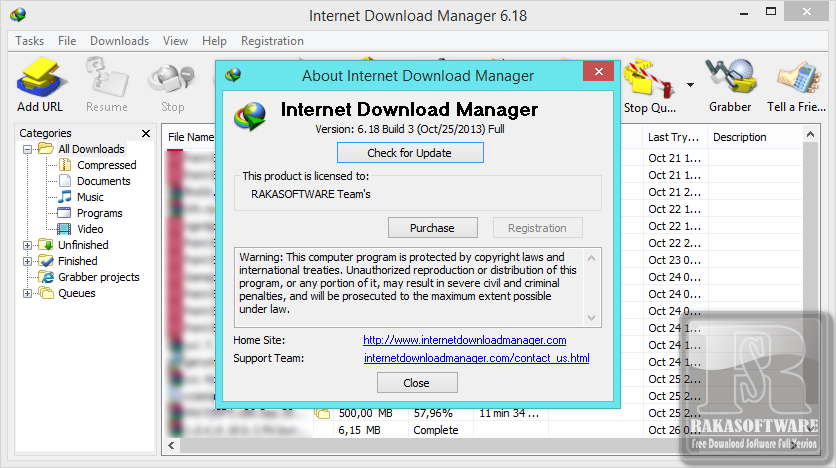
Task: Click the Queues folder icon
Action: [46, 293]
